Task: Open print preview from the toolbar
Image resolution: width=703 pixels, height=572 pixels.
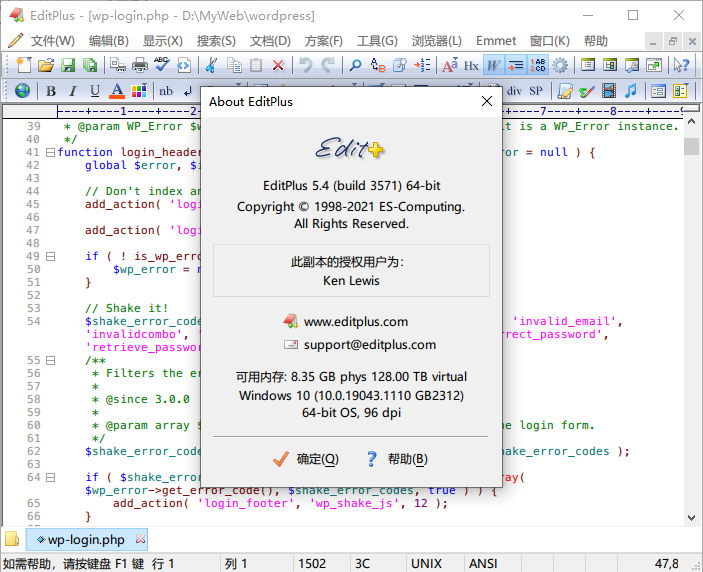Action: coord(118,65)
